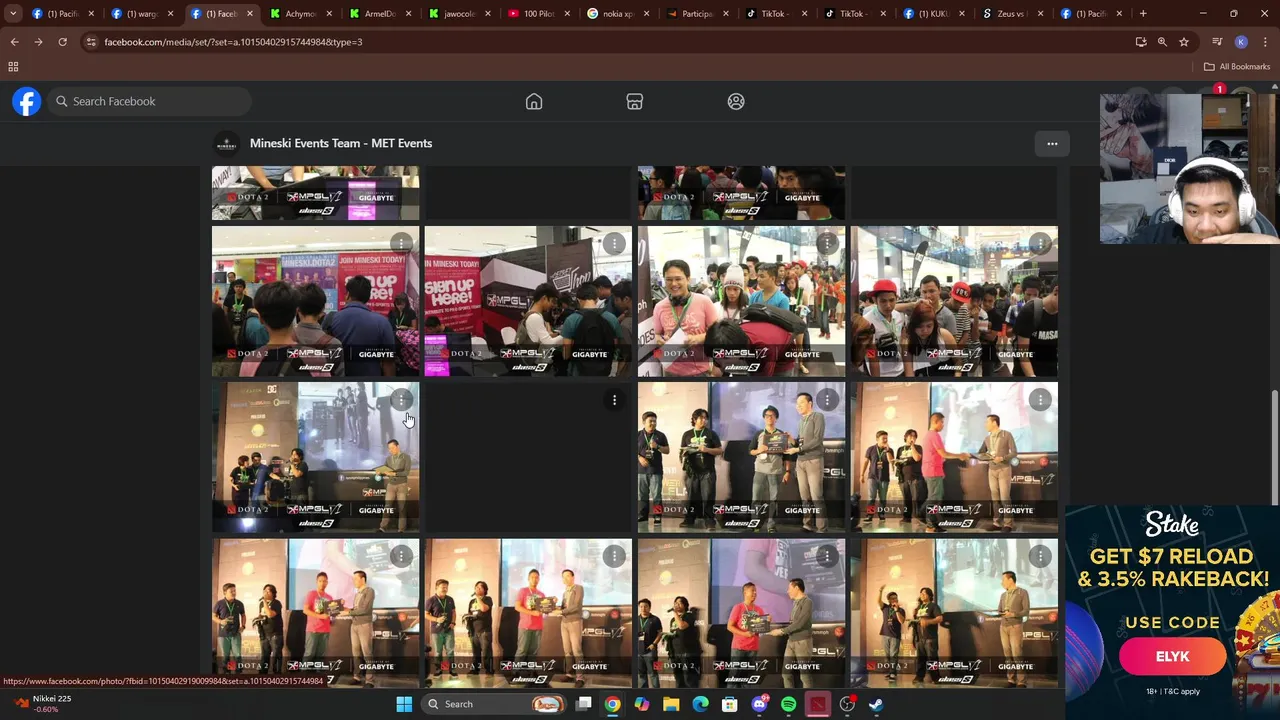Bookmark this page with the star icon
The image size is (1280, 720).
coord(1184,42)
